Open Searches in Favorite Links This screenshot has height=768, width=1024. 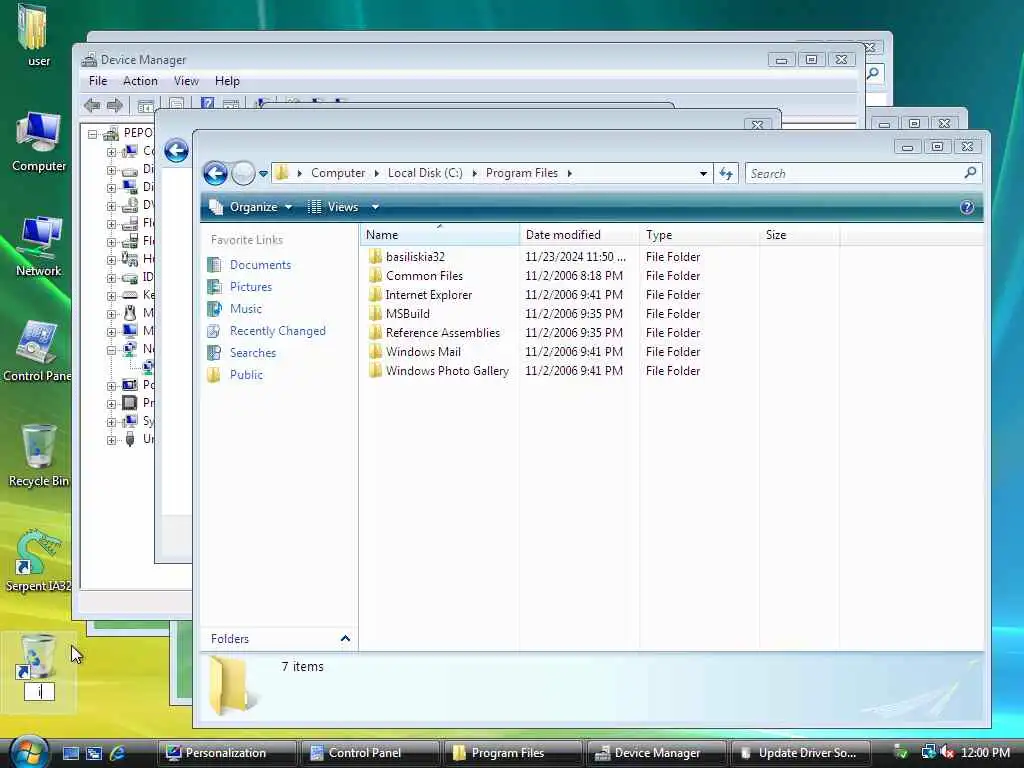tap(253, 353)
